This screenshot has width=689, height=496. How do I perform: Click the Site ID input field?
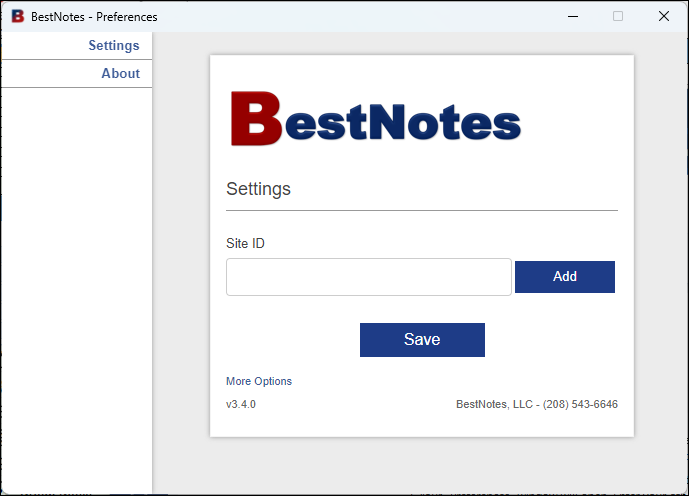pos(369,277)
